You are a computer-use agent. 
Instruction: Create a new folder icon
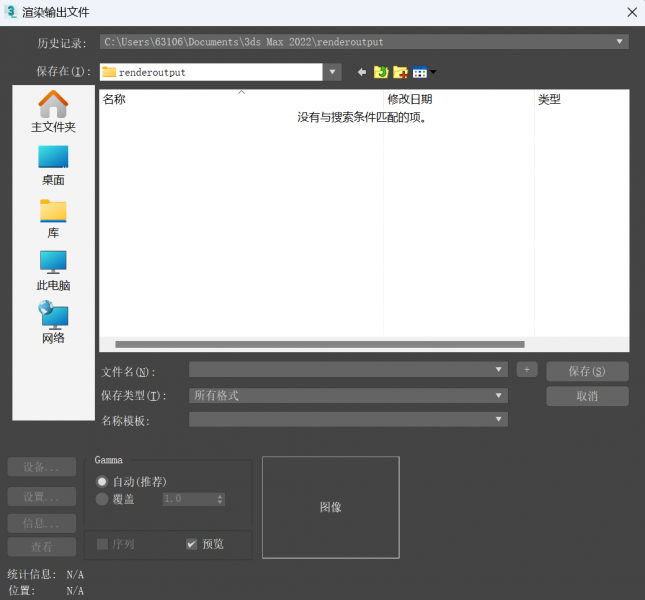pyautogui.click(x=400, y=72)
